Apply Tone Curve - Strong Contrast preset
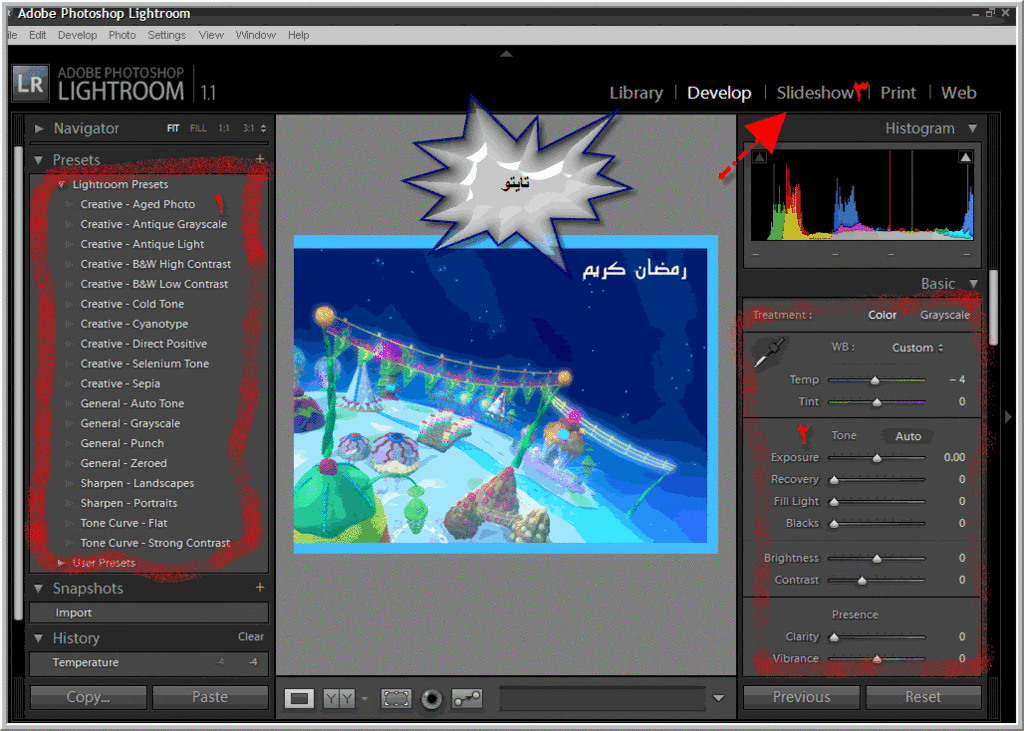This screenshot has width=1024, height=731. coord(155,543)
